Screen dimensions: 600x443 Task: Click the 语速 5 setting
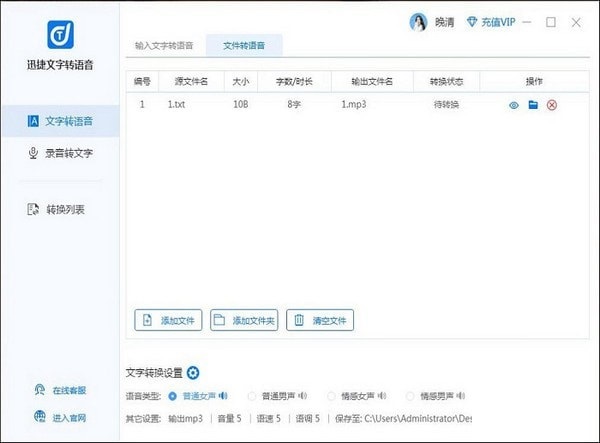point(268,419)
